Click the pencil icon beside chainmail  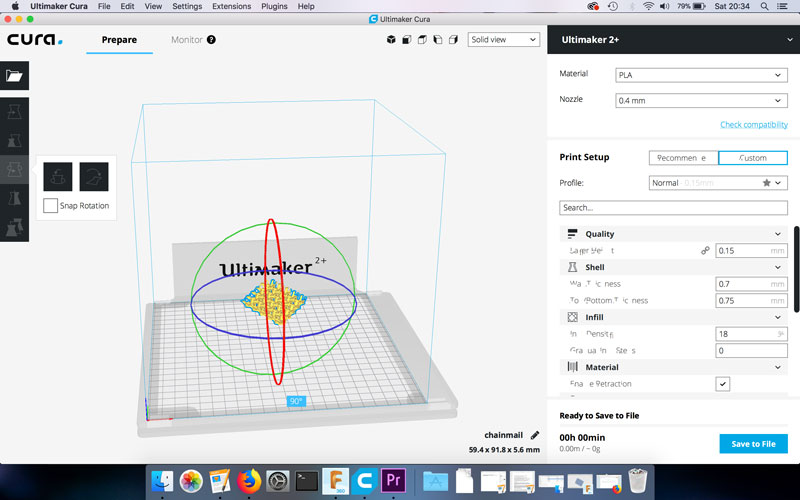(535, 435)
